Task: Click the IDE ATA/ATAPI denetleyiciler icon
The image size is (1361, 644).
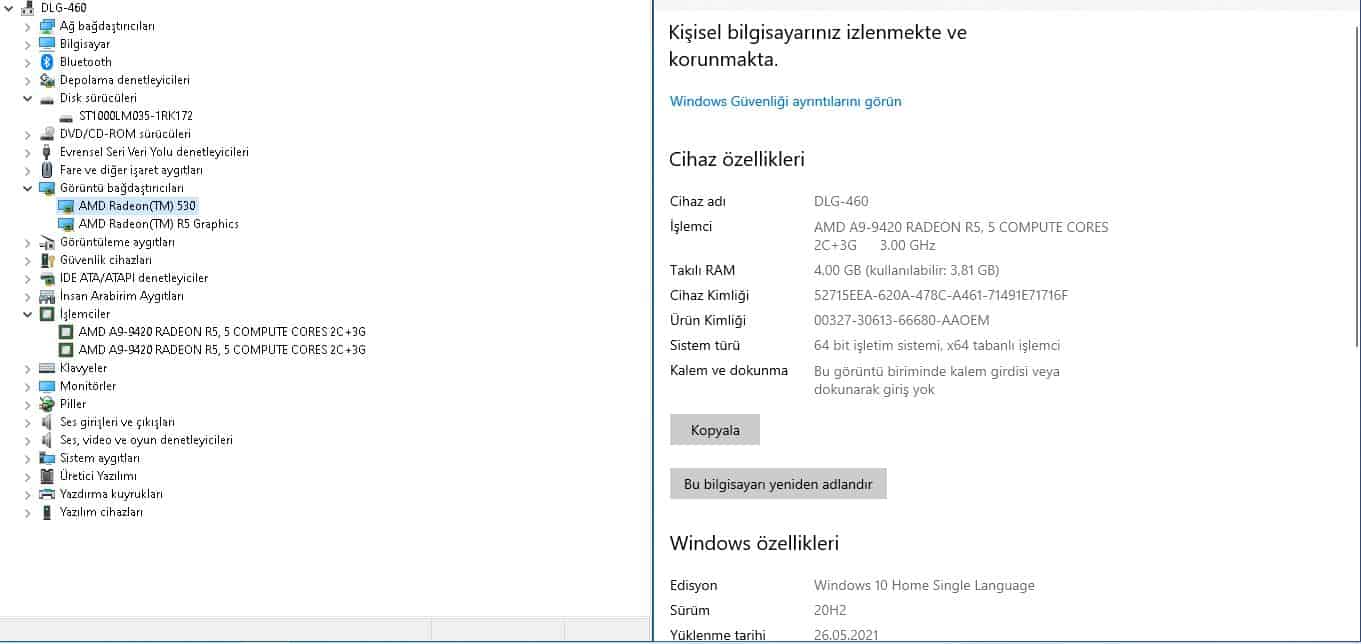Action: pos(46,278)
